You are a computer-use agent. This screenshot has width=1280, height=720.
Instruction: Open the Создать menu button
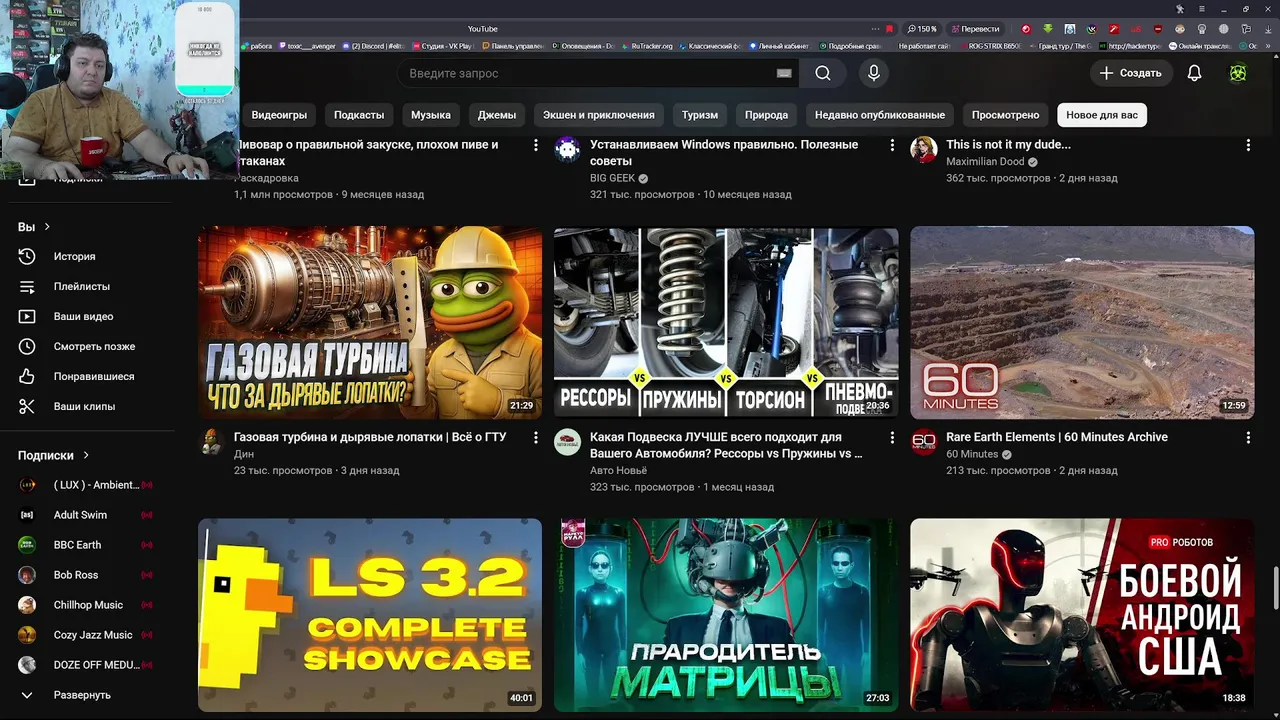click(x=1130, y=73)
